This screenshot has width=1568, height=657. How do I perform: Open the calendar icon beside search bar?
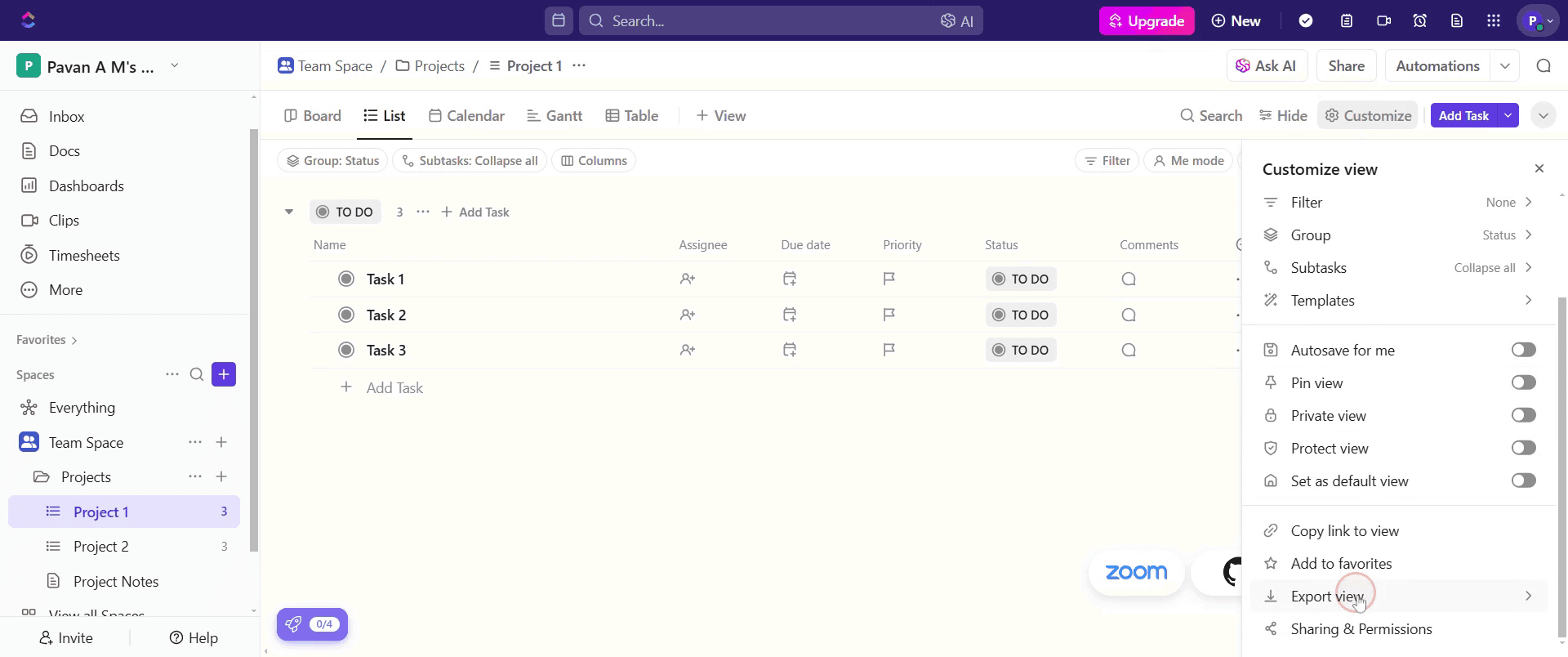coord(559,20)
